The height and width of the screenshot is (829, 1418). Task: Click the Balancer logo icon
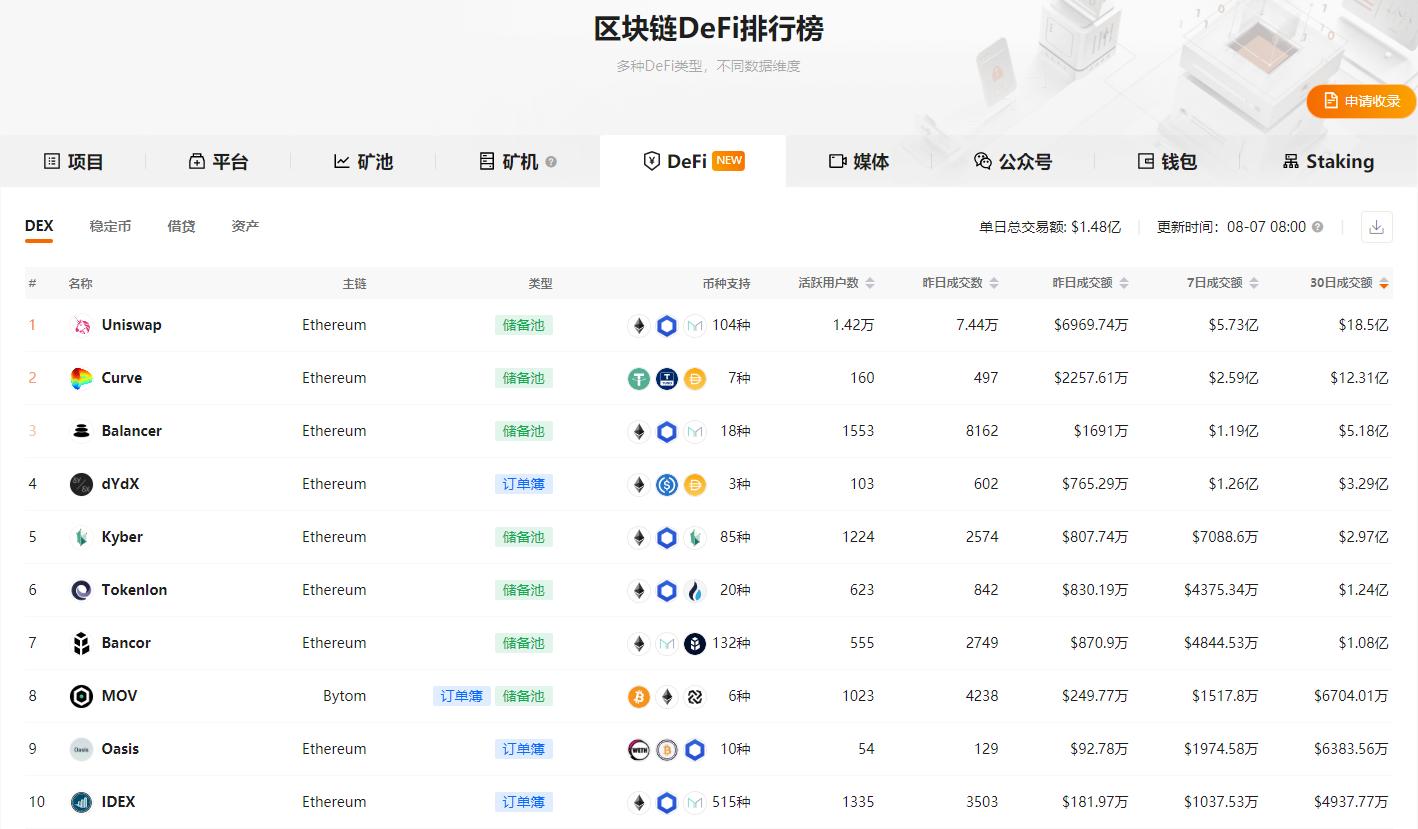80,430
